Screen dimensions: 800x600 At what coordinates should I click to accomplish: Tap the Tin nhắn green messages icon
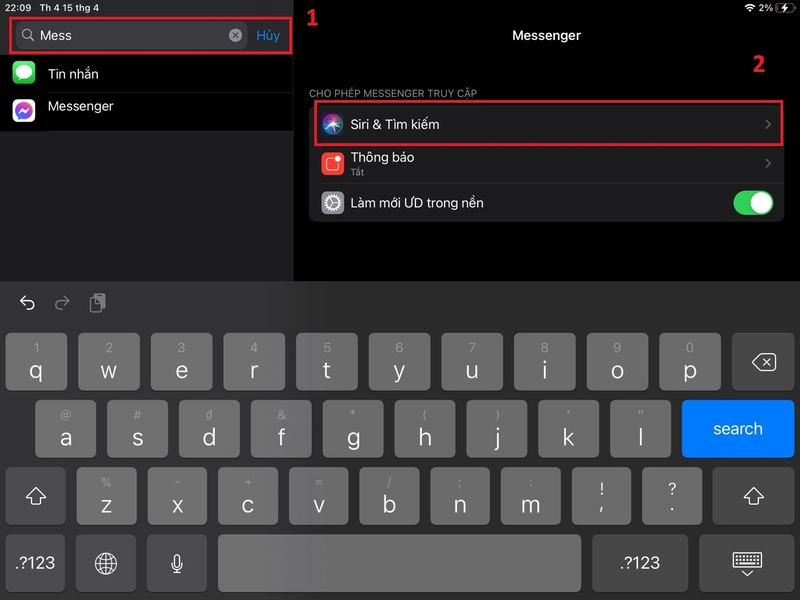pyautogui.click(x=24, y=72)
